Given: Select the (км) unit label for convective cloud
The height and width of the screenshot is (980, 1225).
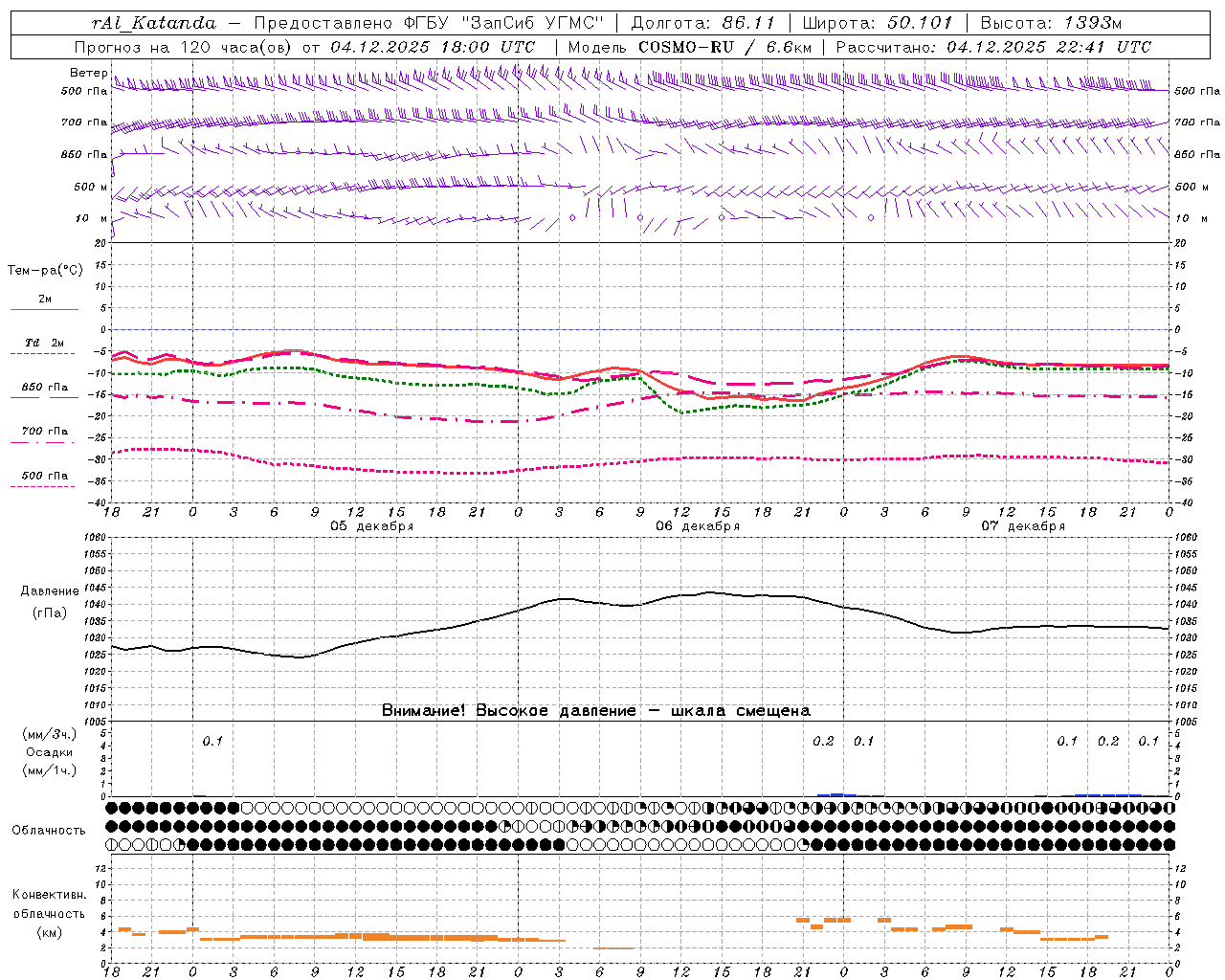Looking at the screenshot, I should [x=50, y=932].
